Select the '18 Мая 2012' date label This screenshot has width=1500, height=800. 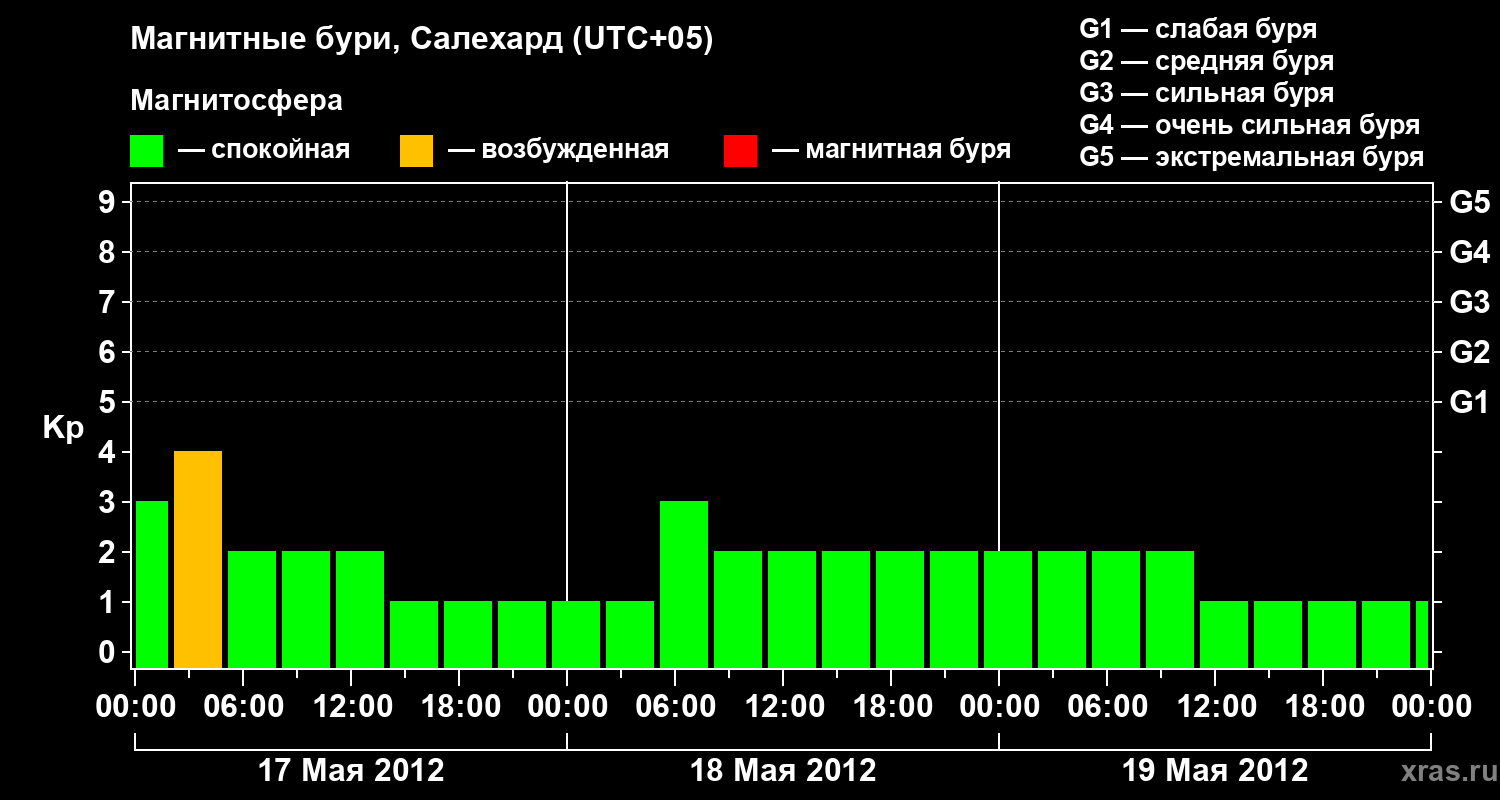[x=783, y=771]
